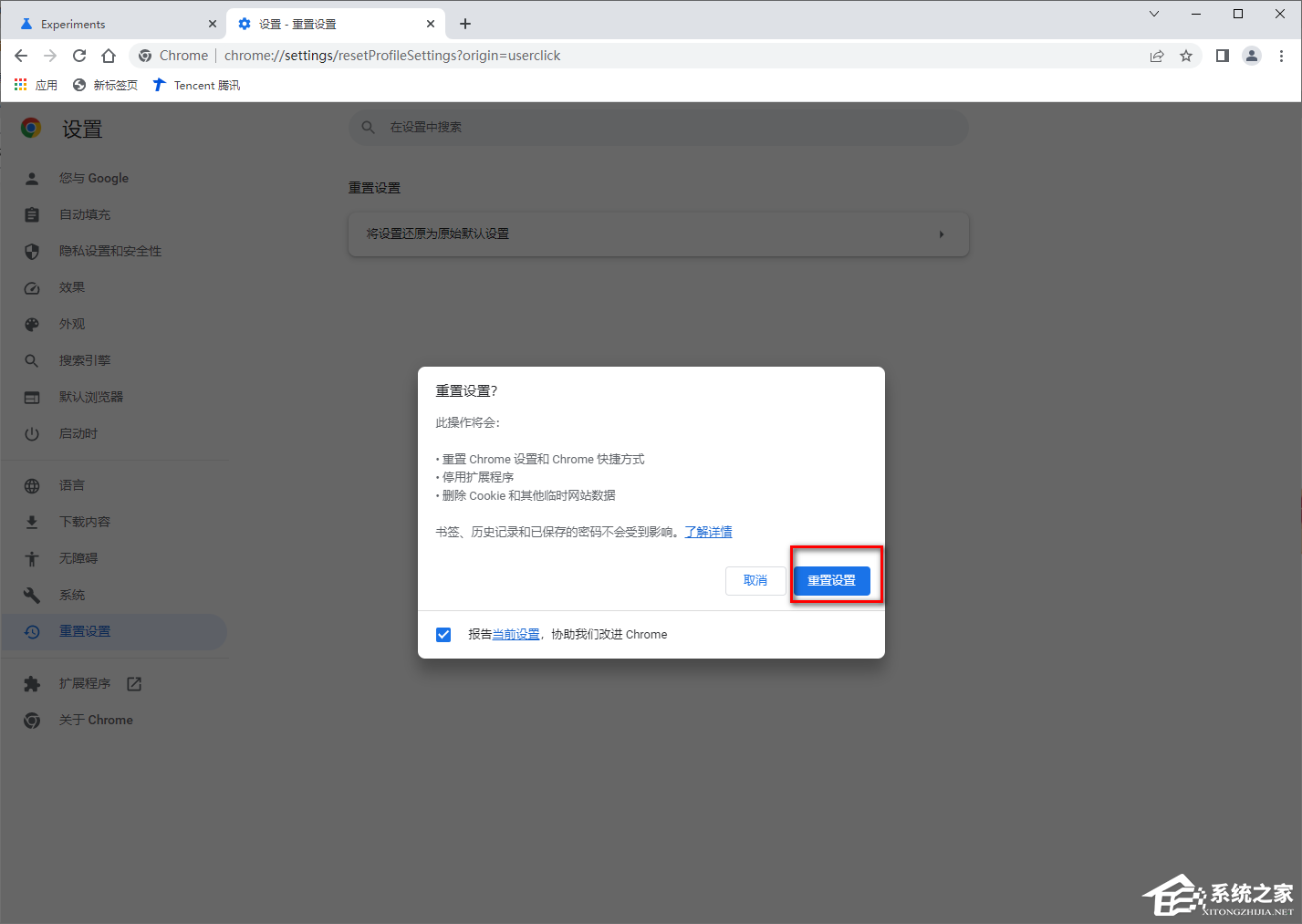Viewport: 1302px width, 924px height.
Task: Open the 了解详情 learn more link
Action: pos(708,532)
